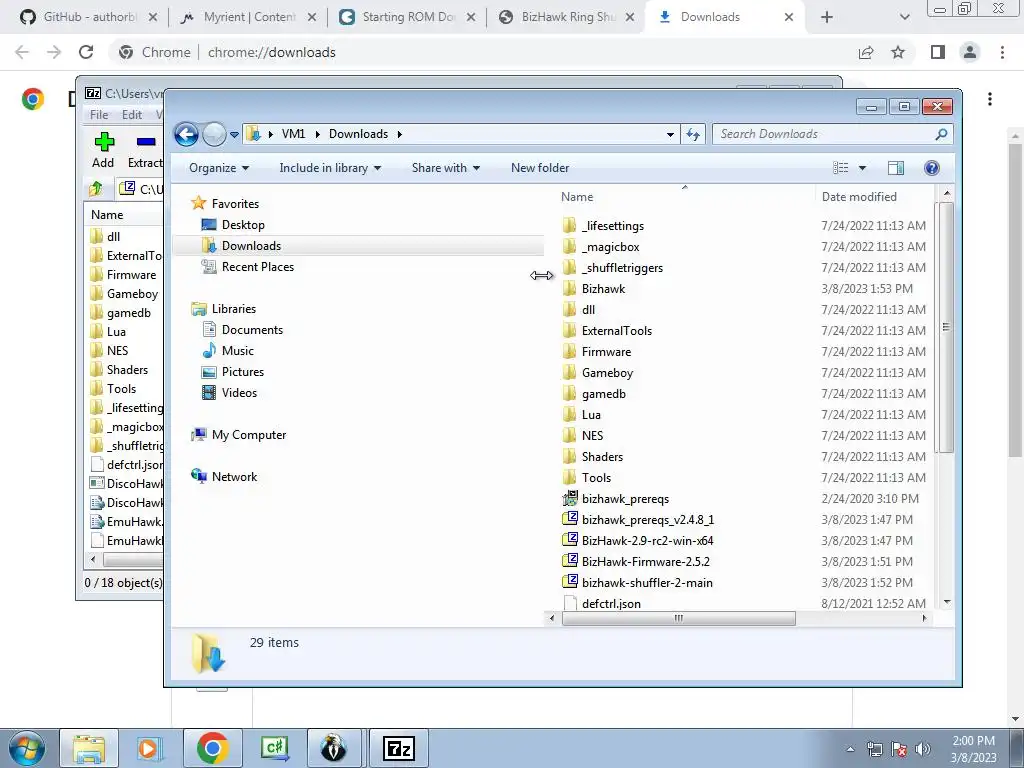Click up-folder icon in 7-Zip window
This screenshot has width=1024, height=768.
click(95, 189)
